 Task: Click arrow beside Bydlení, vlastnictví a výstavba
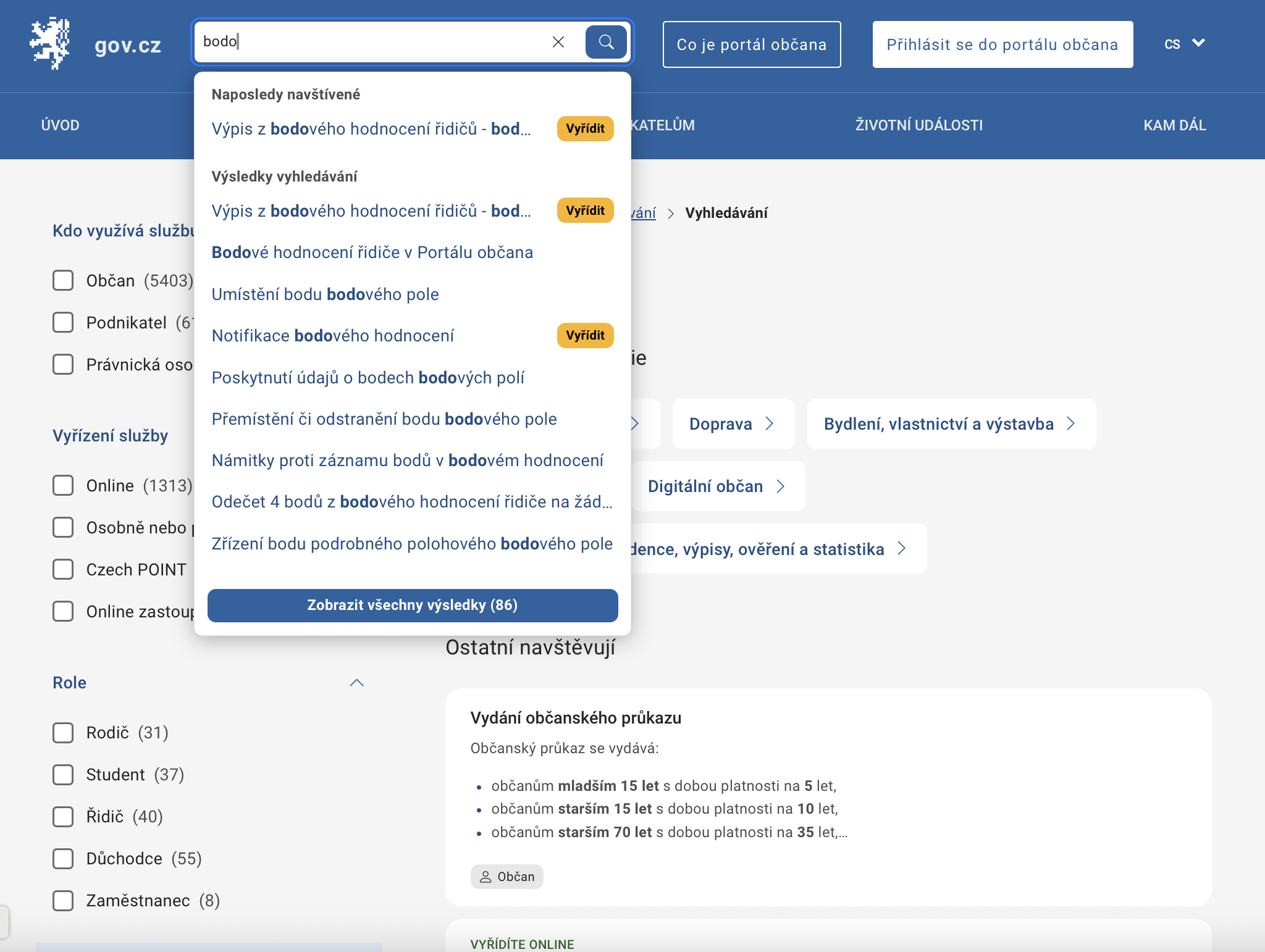(1071, 424)
